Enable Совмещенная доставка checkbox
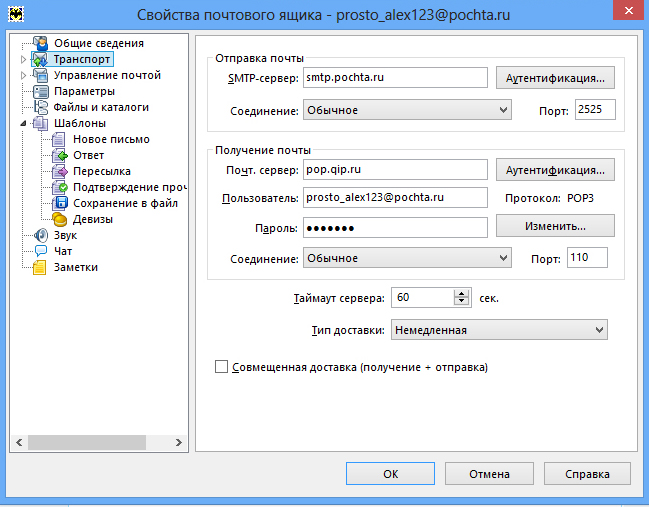The height and width of the screenshot is (507, 649). (222, 367)
